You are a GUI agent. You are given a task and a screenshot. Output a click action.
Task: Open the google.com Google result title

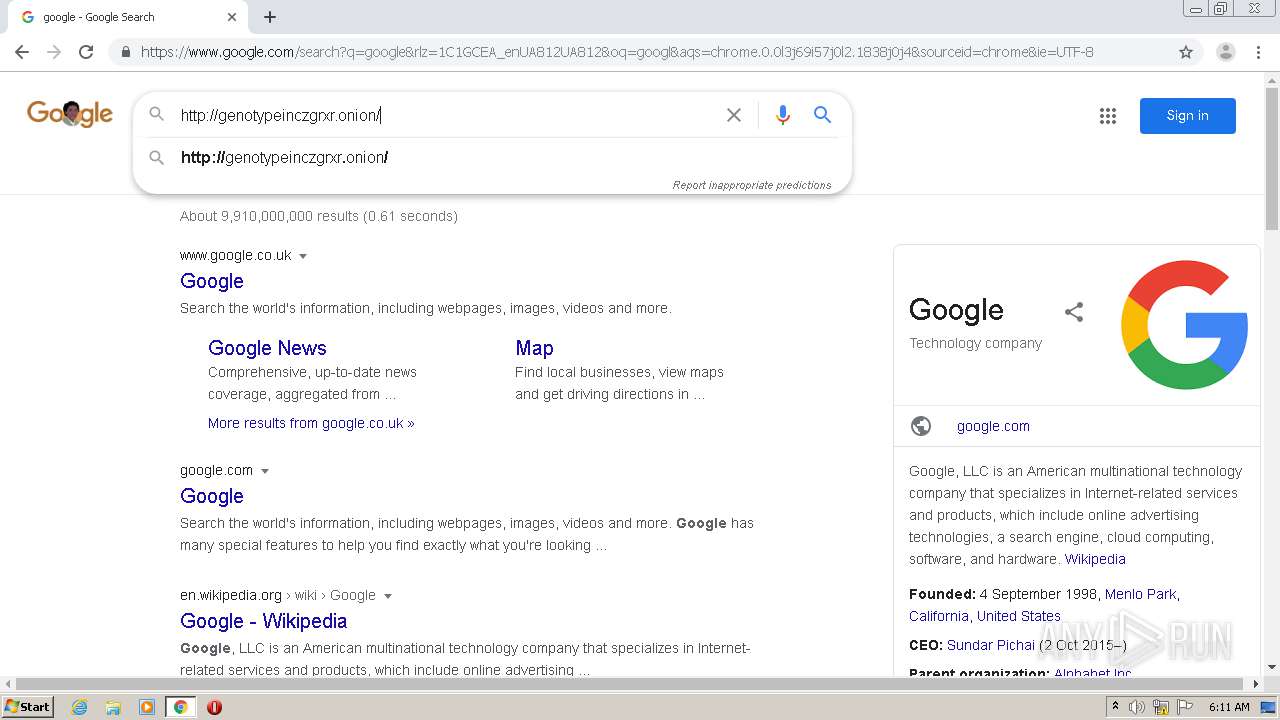tap(212, 496)
